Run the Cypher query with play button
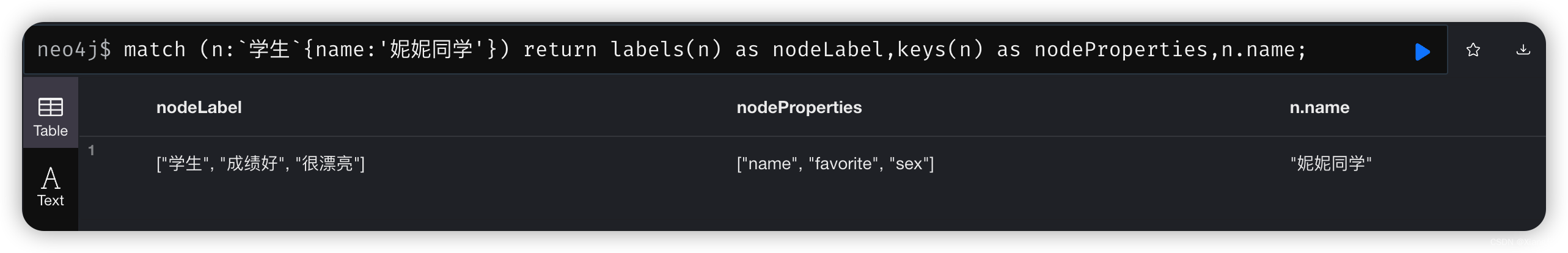 1423,51
